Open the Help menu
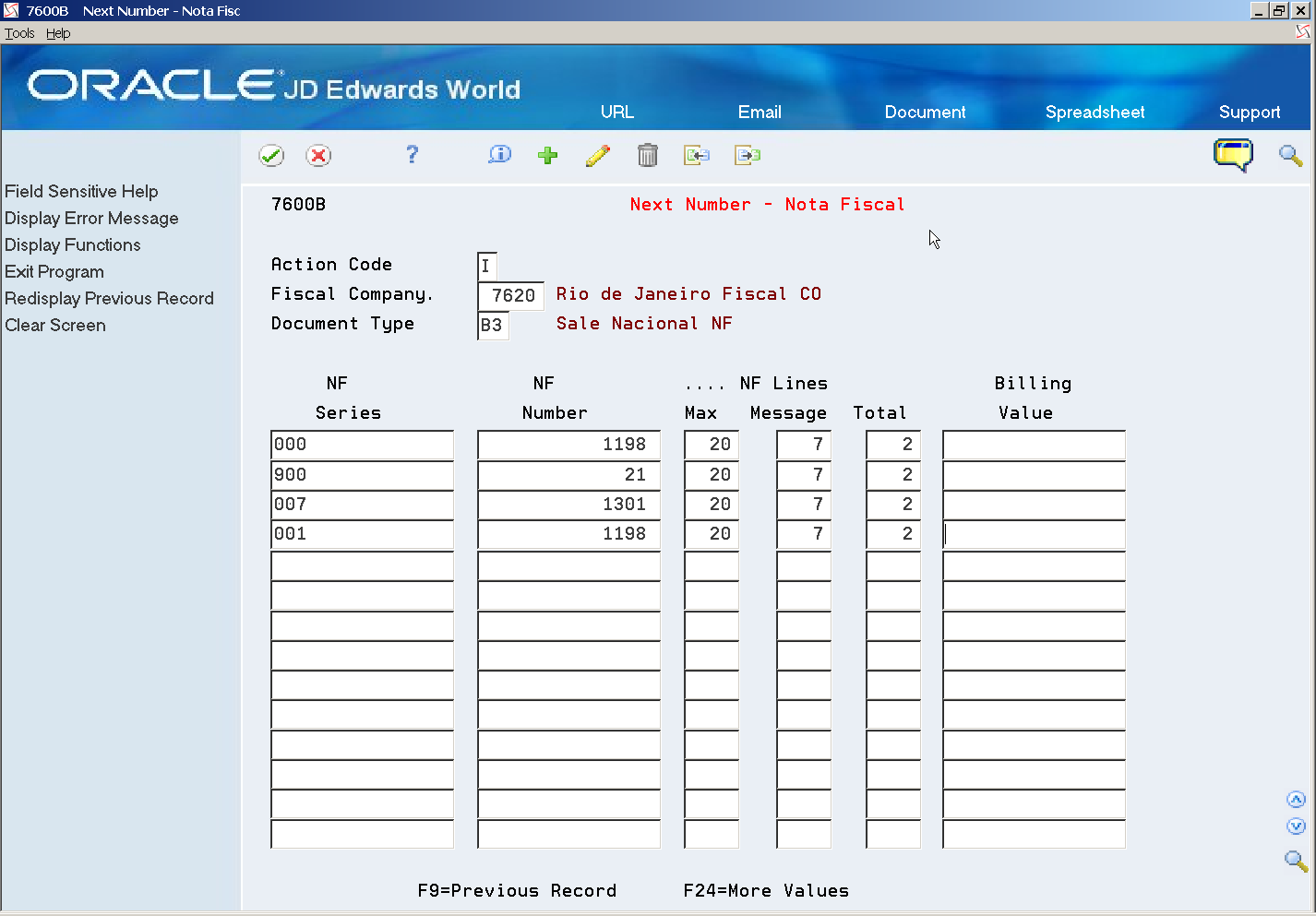This screenshot has height=916, width=1316. coord(58,33)
